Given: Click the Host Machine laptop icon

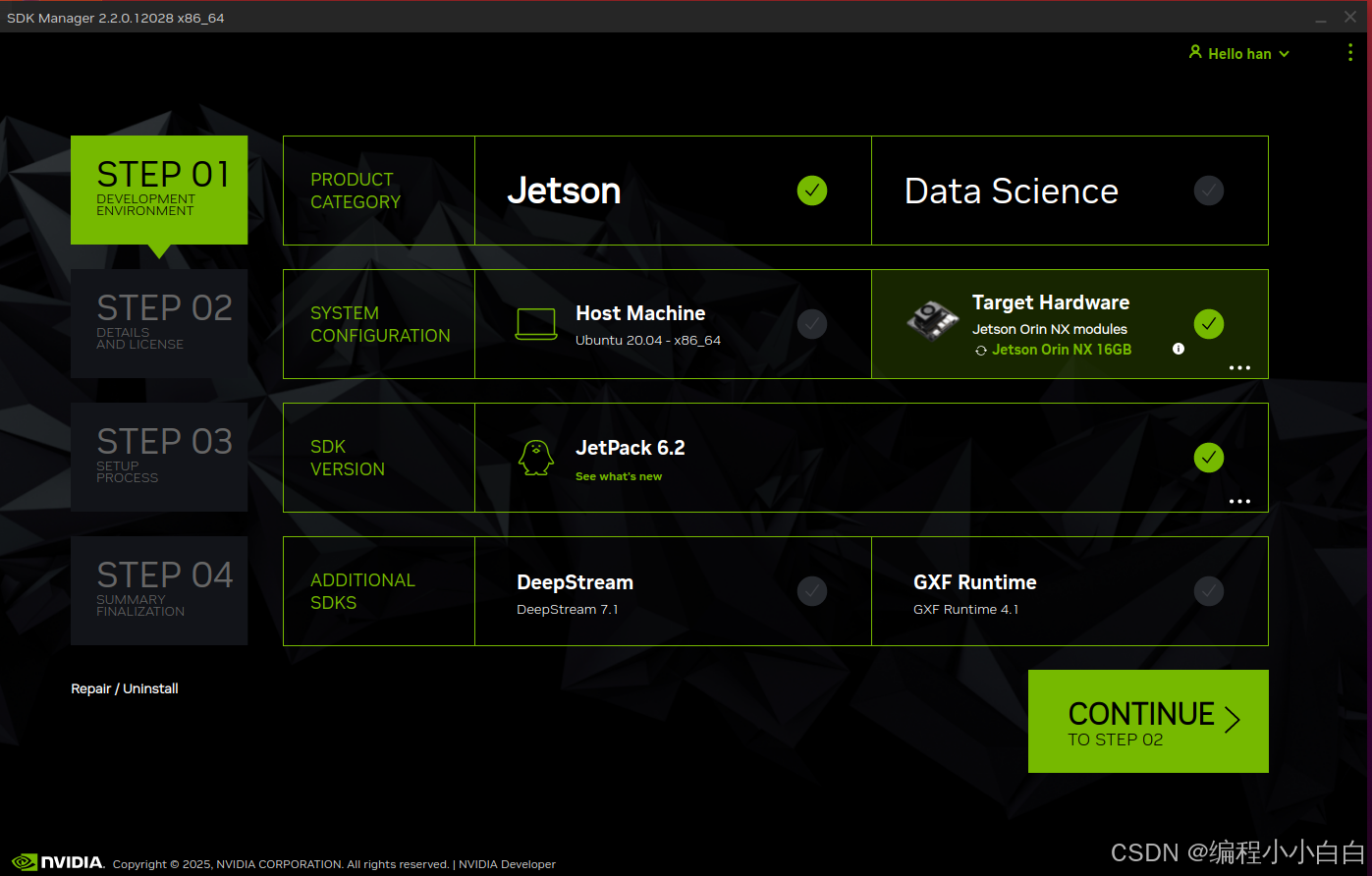Looking at the screenshot, I should (535, 322).
